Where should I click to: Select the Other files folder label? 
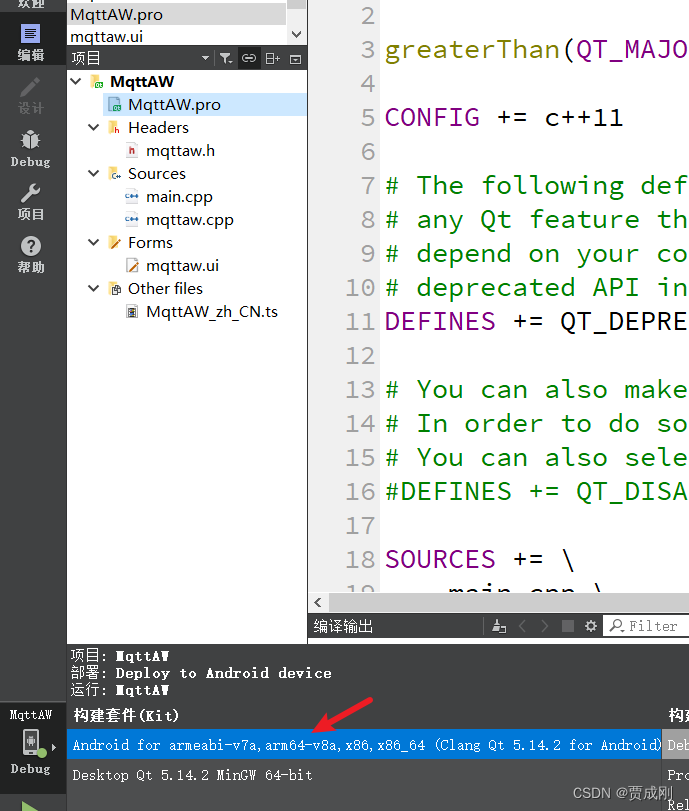click(165, 288)
